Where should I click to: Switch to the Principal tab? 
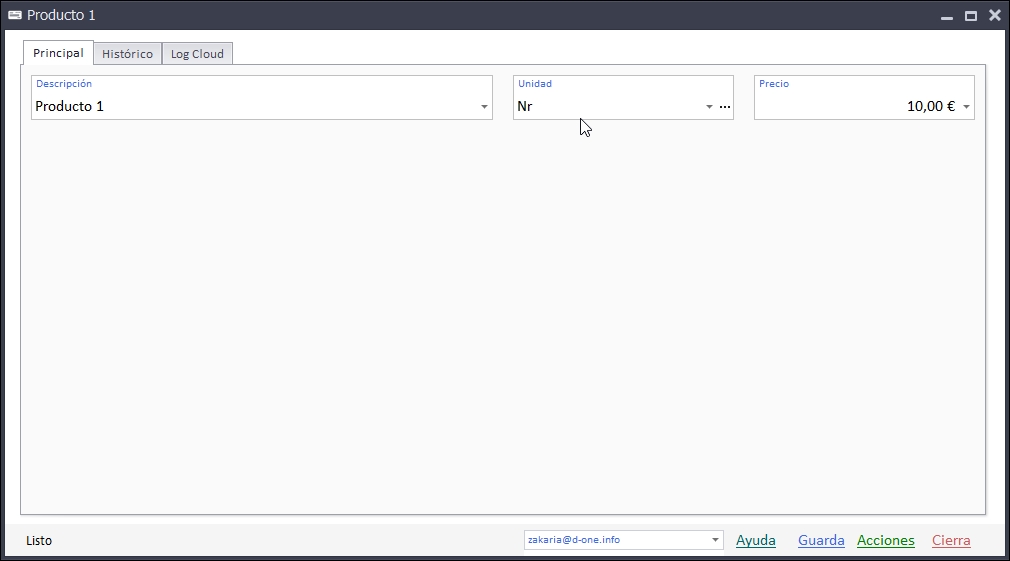58,53
